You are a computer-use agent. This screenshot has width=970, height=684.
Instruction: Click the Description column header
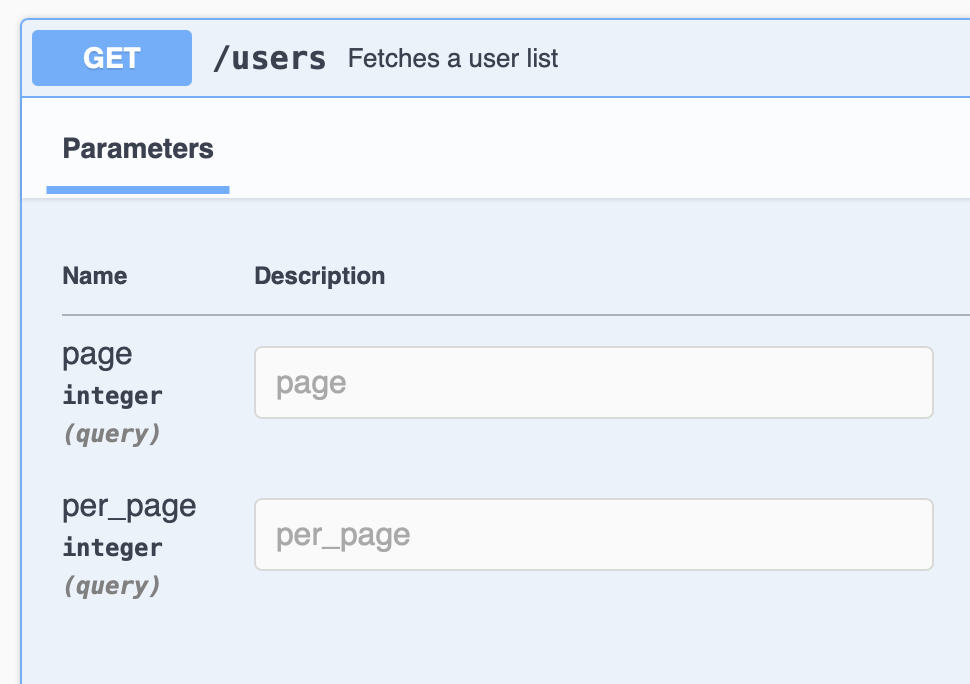(x=319, y=276)
